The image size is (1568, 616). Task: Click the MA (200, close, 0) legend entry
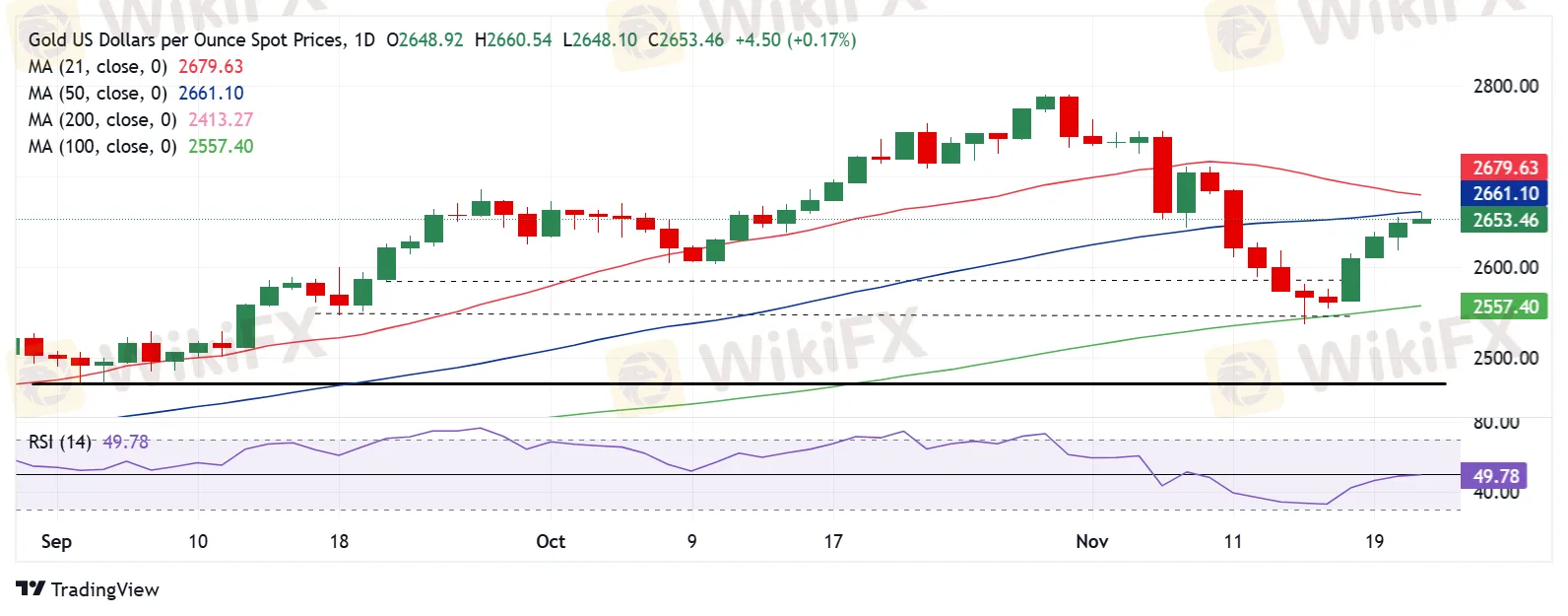coord(102,120)
